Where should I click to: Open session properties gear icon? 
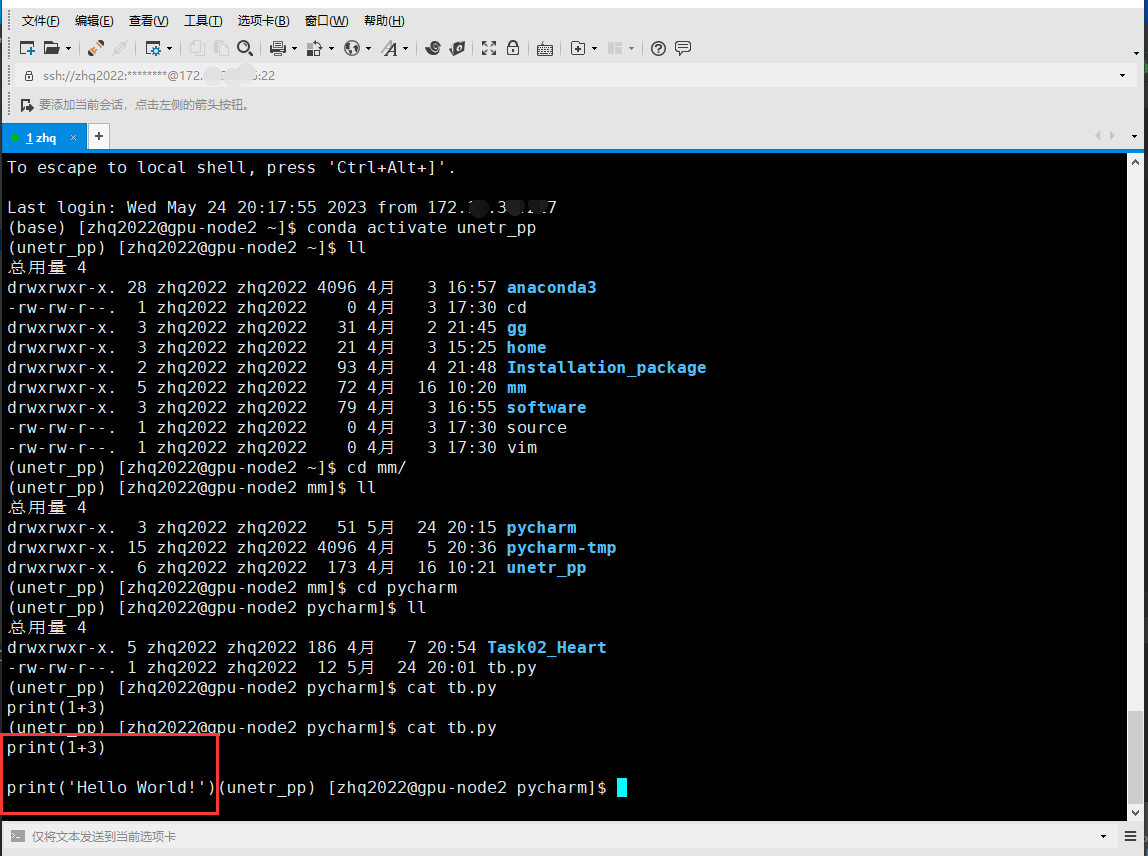[x=153, y=48]
